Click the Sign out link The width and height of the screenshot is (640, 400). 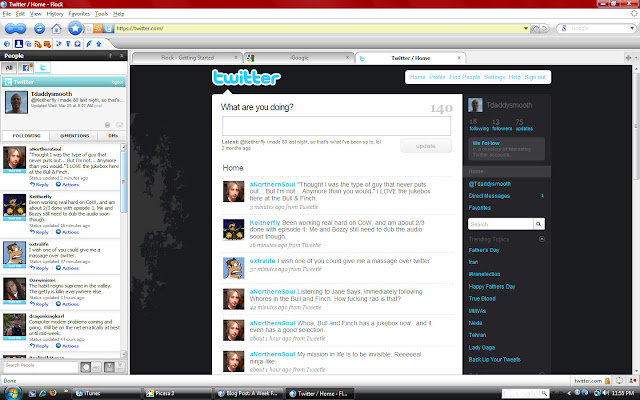[x=535, y=77]
